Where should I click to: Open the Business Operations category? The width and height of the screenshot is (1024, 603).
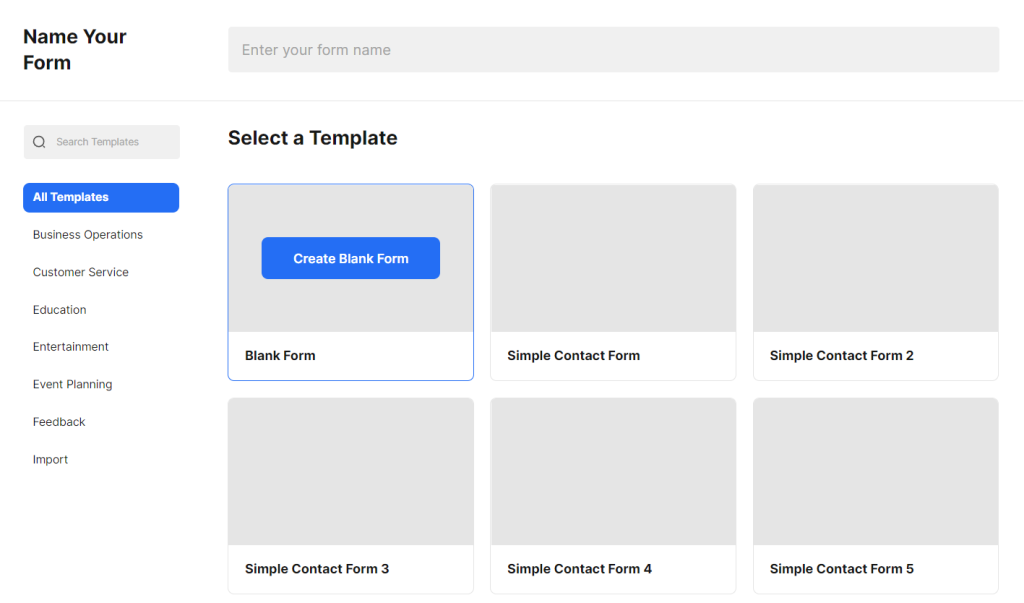[x=87, y=234]
